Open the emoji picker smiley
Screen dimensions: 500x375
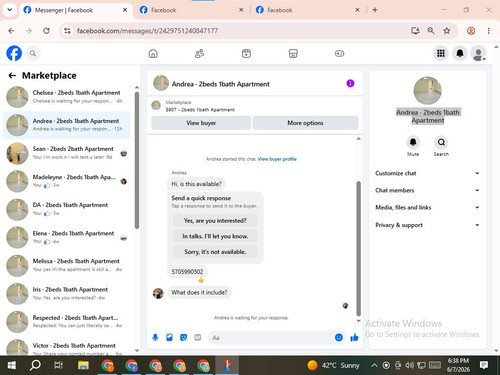[339, 338]
